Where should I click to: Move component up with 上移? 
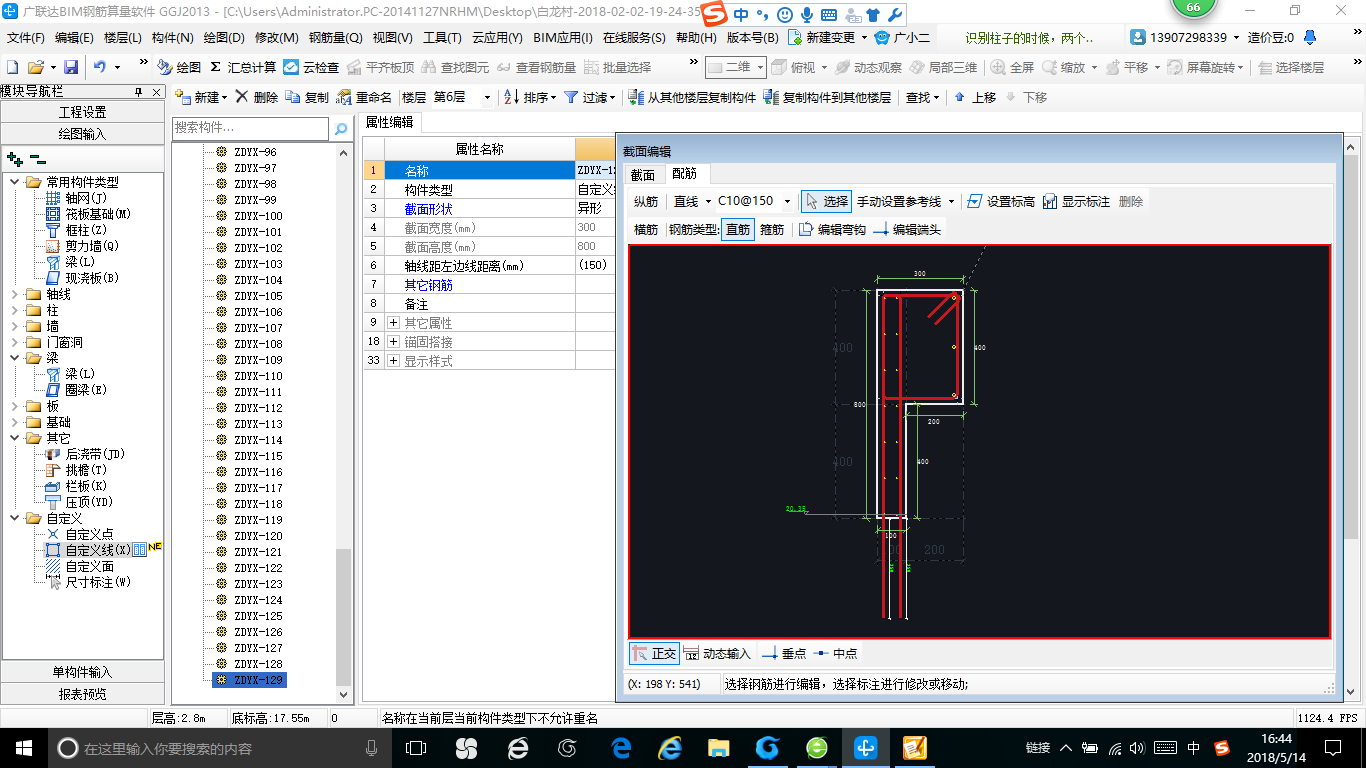click(x=975, y=97)
